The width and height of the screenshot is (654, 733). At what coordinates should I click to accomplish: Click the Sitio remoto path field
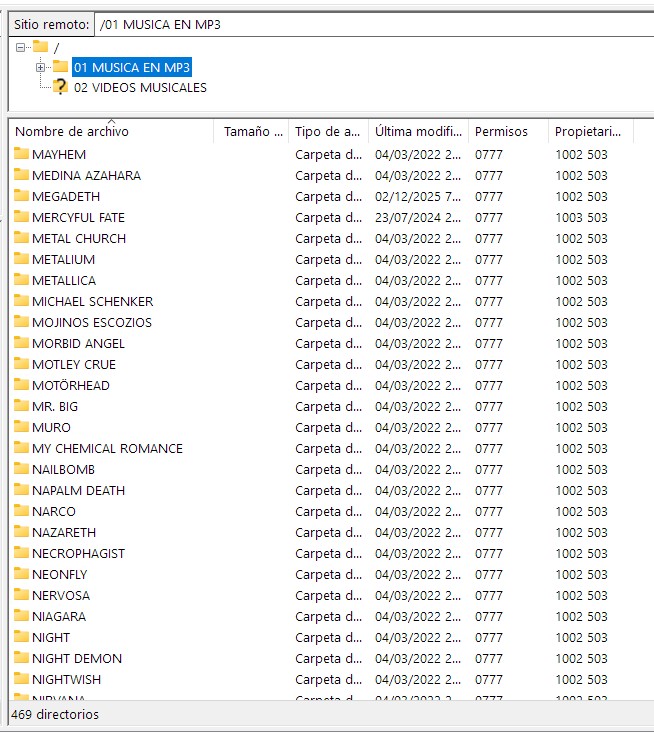[x=374, y=25]
